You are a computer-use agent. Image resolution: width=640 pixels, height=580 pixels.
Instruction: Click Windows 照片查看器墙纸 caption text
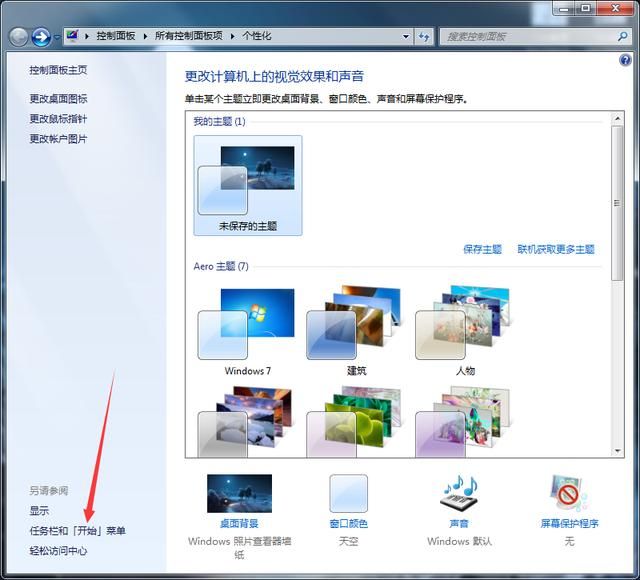click(240, 547)
